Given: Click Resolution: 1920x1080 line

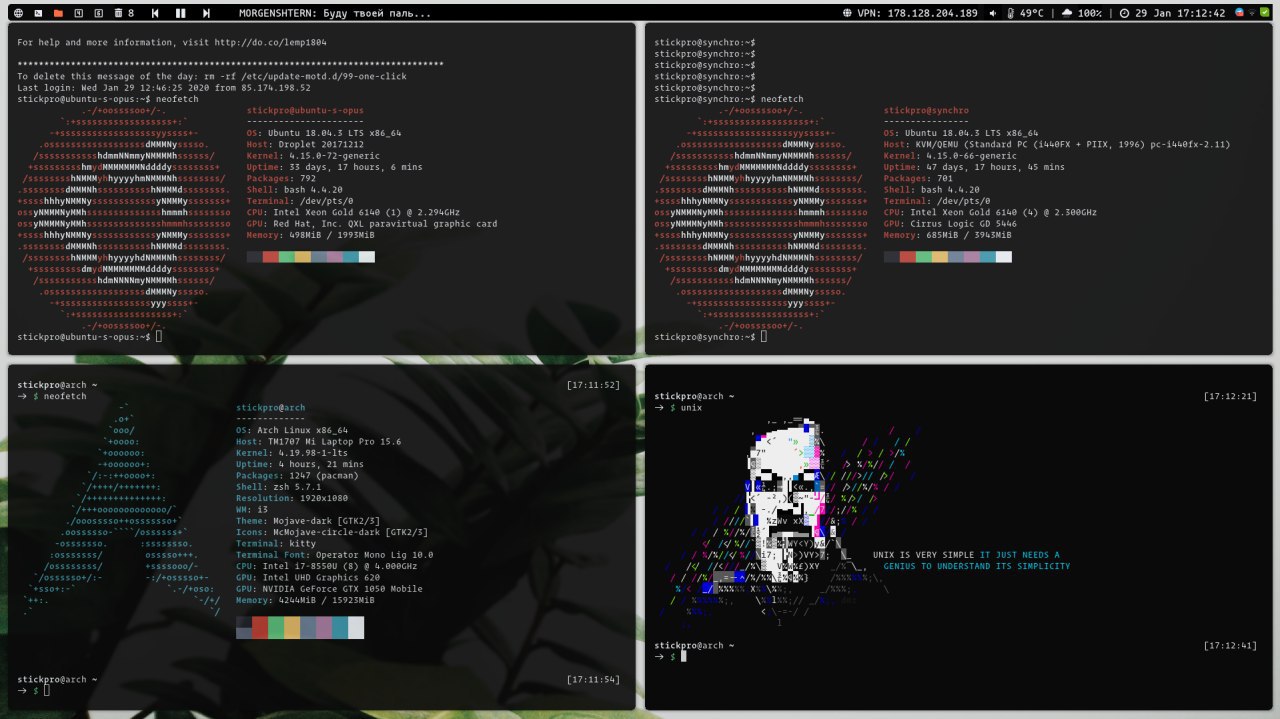Looking at the screenshot, I should pyautogui.click(x=292, y=498).
